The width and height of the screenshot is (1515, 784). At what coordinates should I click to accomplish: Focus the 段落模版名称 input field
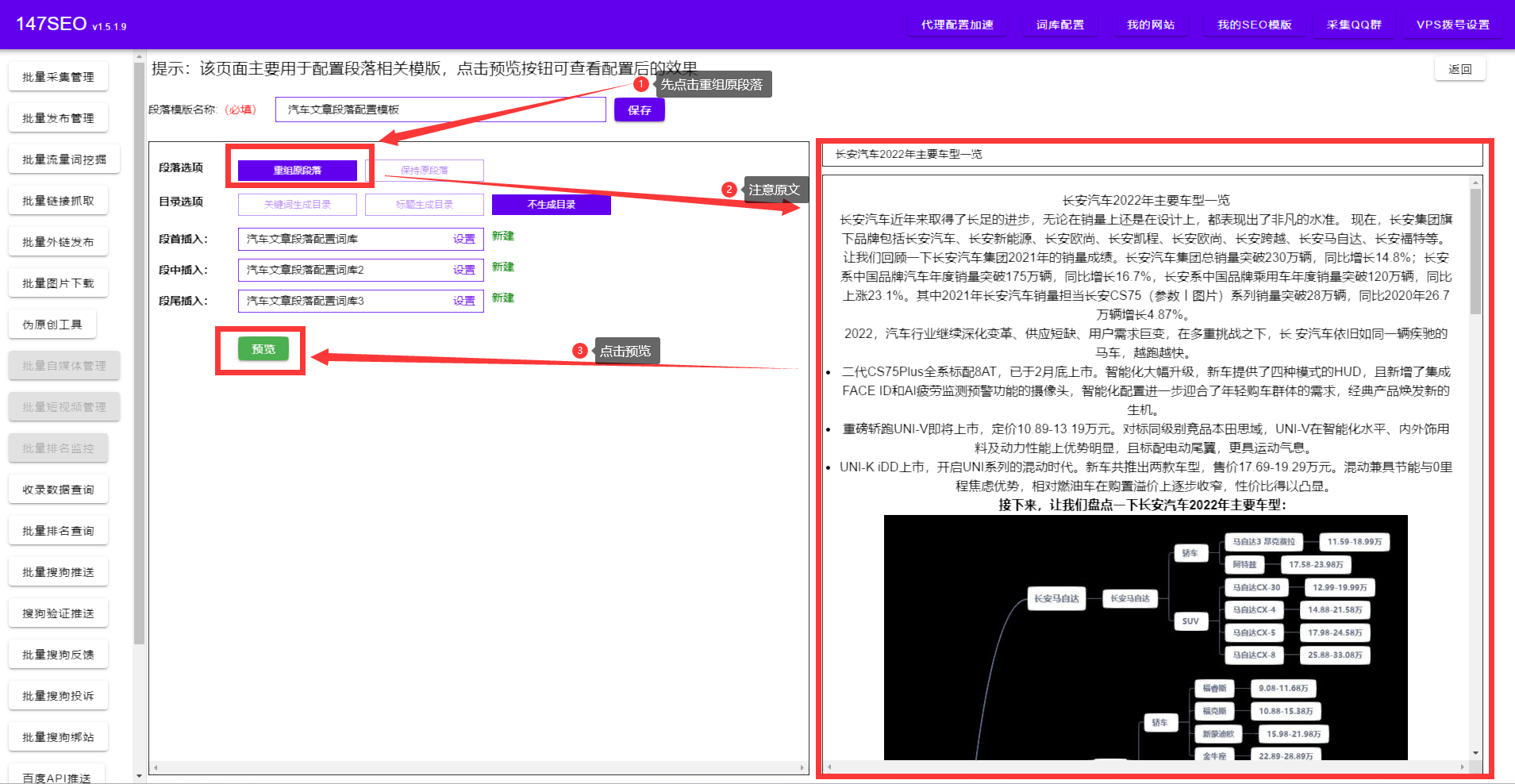click(x=440, y=110)
